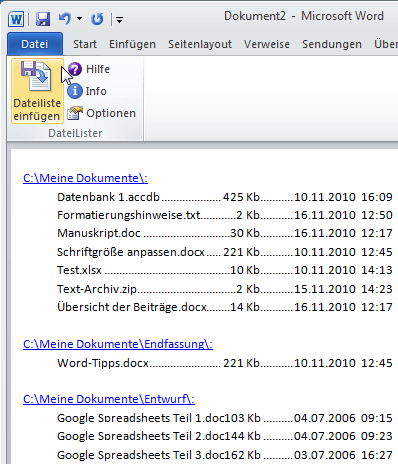Click the Word application icon in title bar
Screen dimensions: 398x464
pos(16,19)
